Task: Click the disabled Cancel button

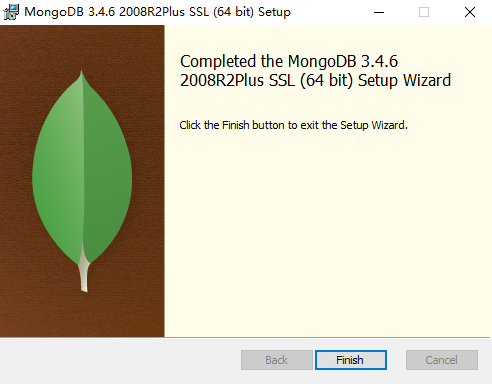Action: 442,360
